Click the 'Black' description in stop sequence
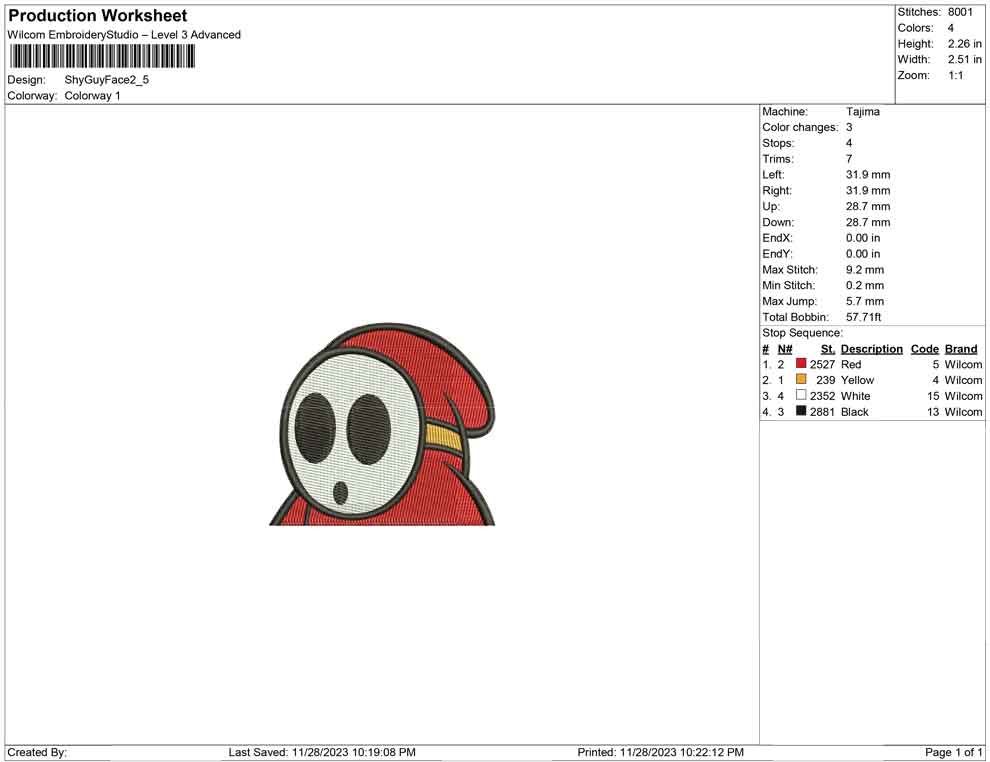 coord(855,412)
